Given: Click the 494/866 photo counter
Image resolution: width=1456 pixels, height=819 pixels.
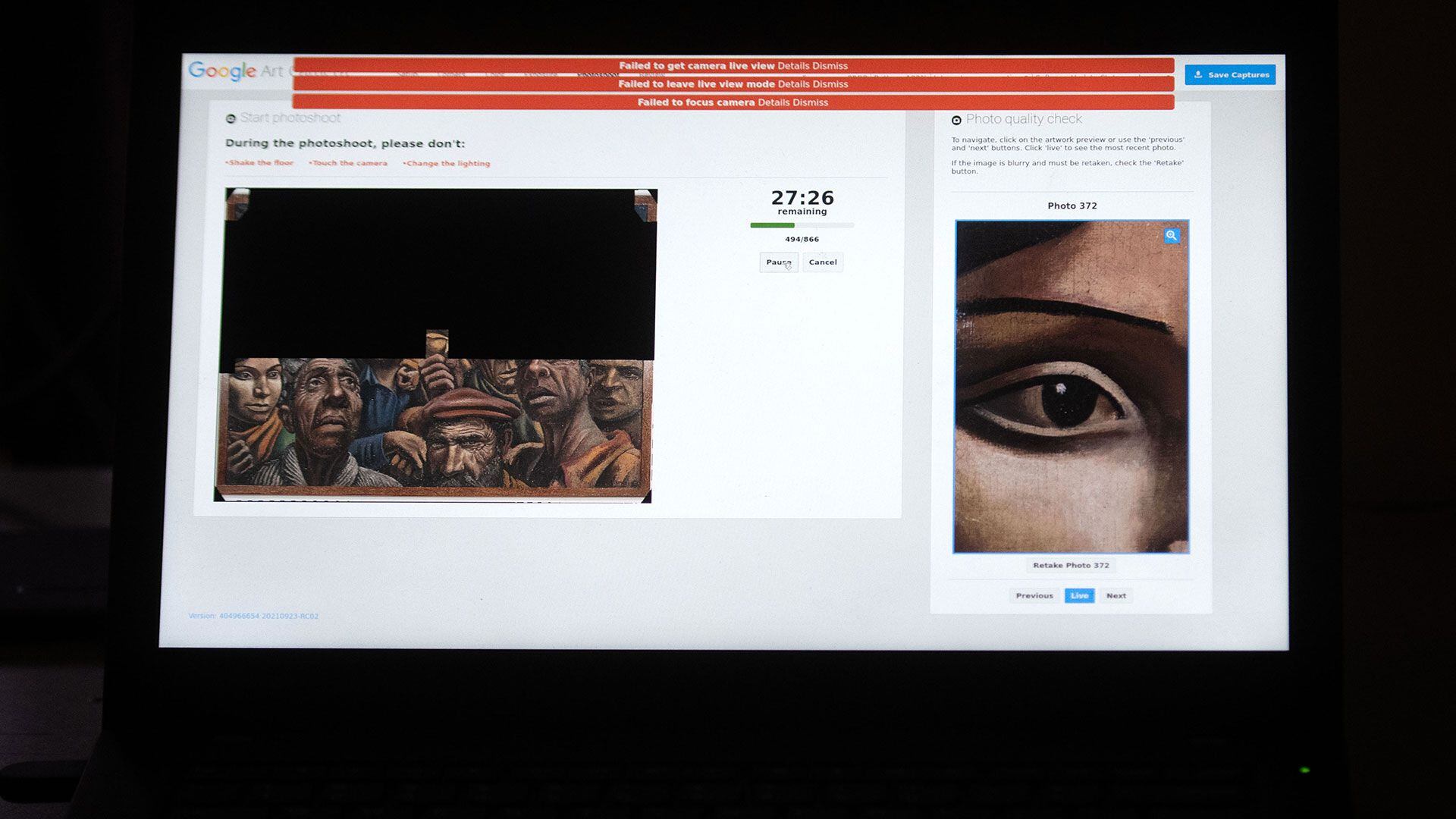Looking at the screenshot, I should pos(802,240).
